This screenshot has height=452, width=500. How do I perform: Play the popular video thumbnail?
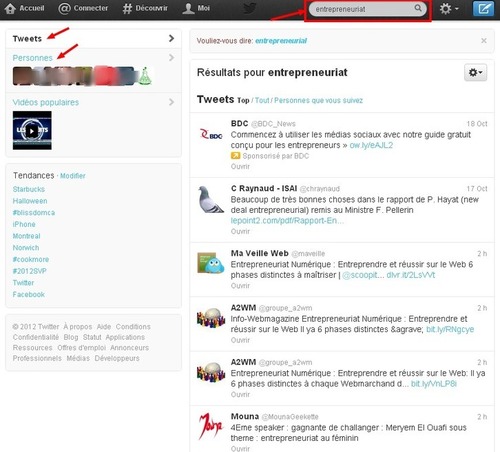point(32,131)
